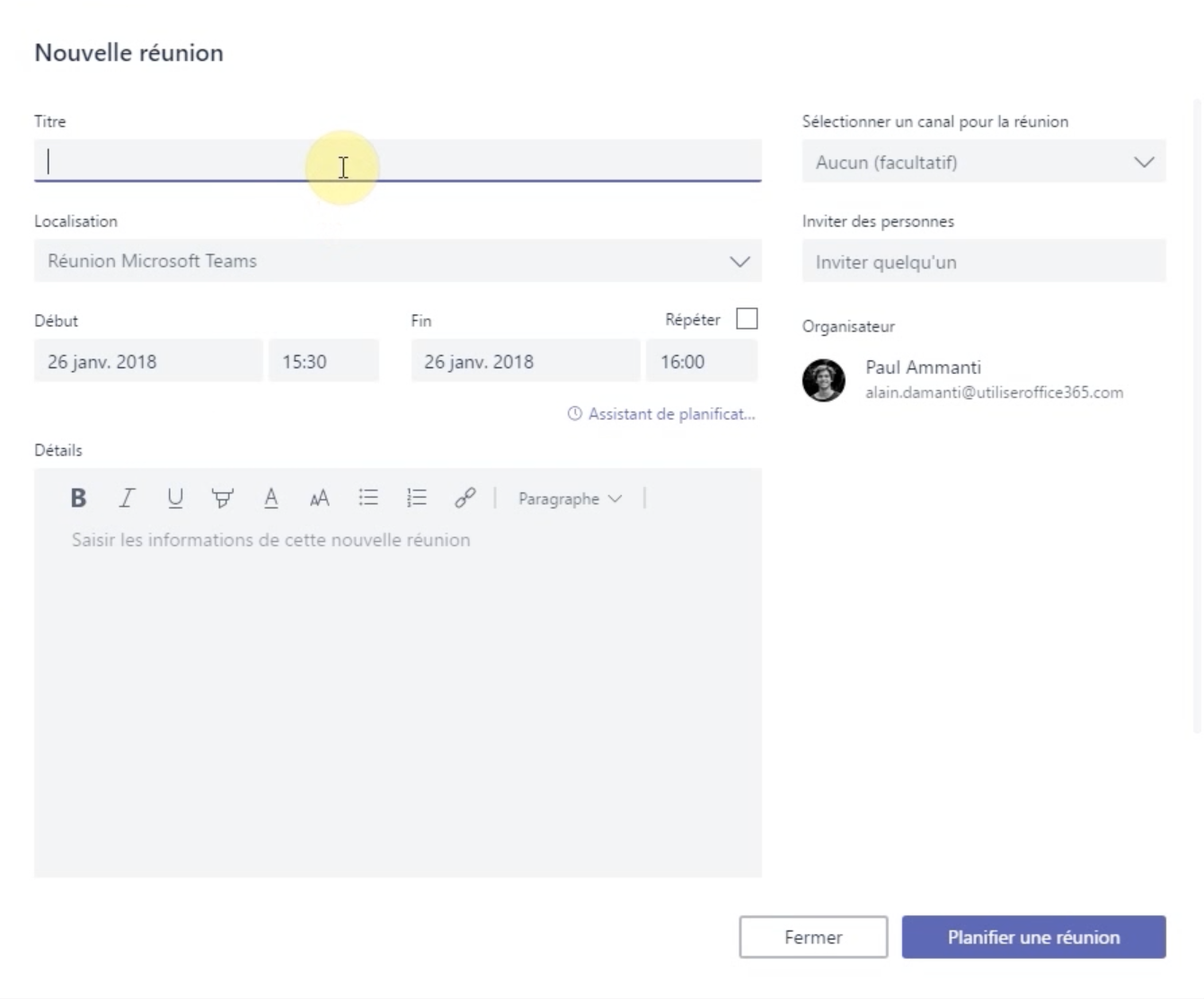Image resolution: width=1204 pixels, height=999 pixels.
Task: Click the Inviter quelqu'un field
Action: click(984, 261)
